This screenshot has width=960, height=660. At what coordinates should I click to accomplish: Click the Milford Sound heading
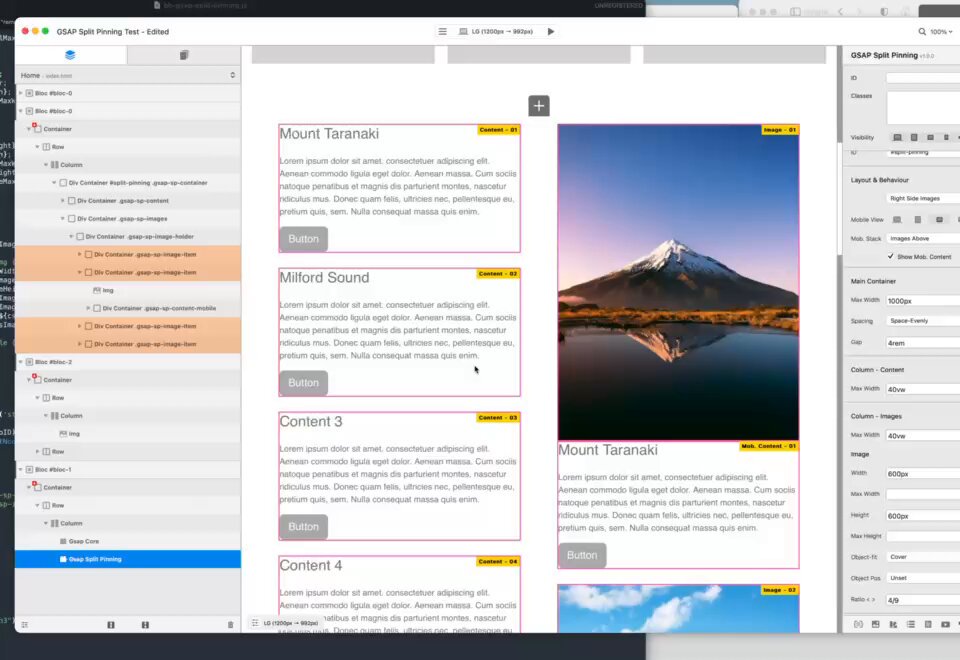(324, 278)
